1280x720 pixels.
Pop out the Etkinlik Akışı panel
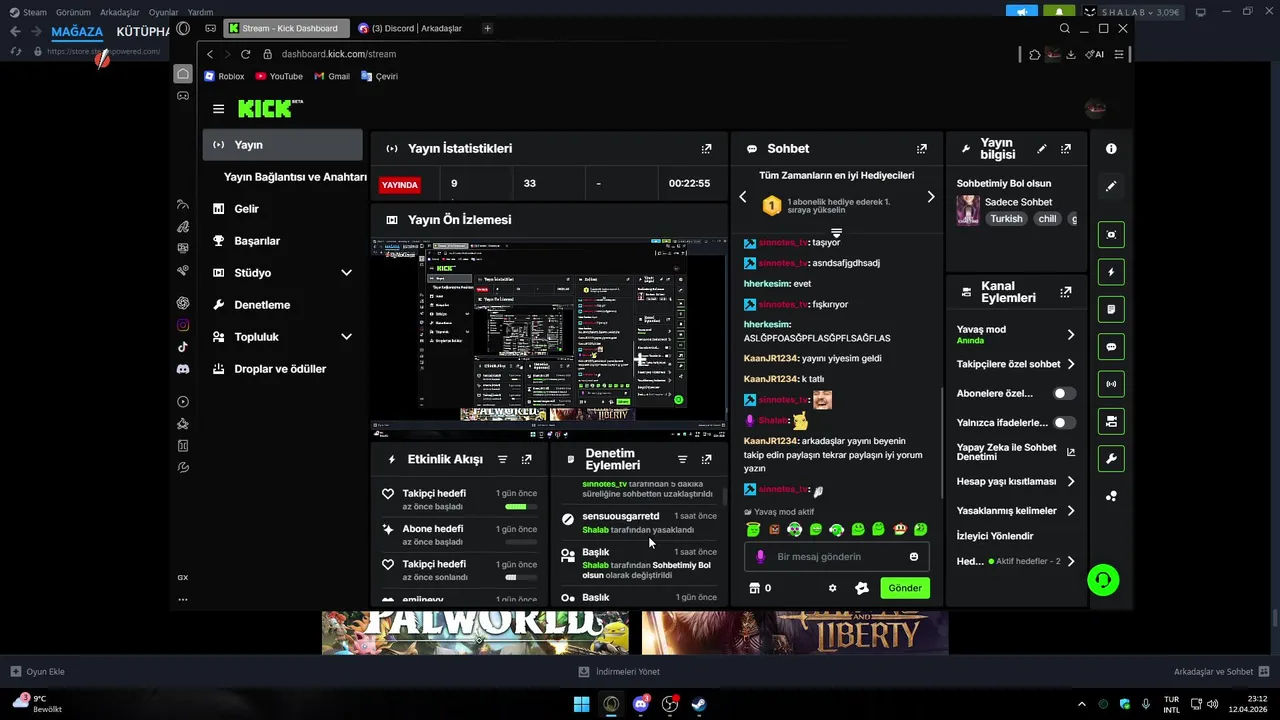(526, 459)
